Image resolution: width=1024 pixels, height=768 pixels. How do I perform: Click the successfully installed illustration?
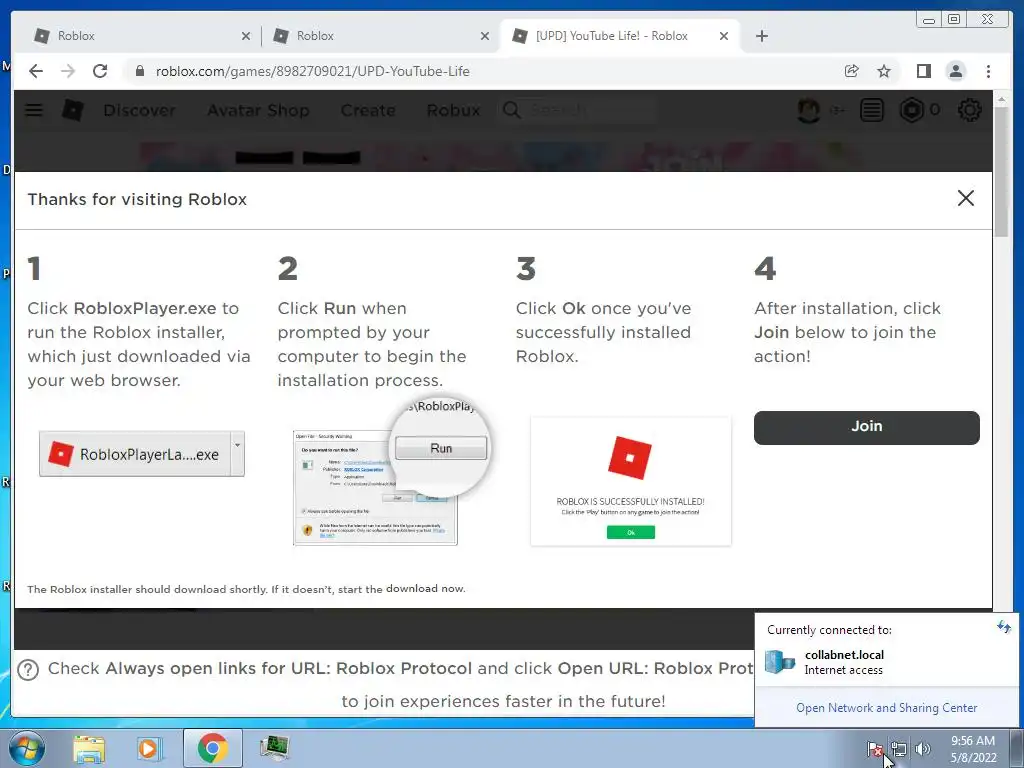click(631, 482)
